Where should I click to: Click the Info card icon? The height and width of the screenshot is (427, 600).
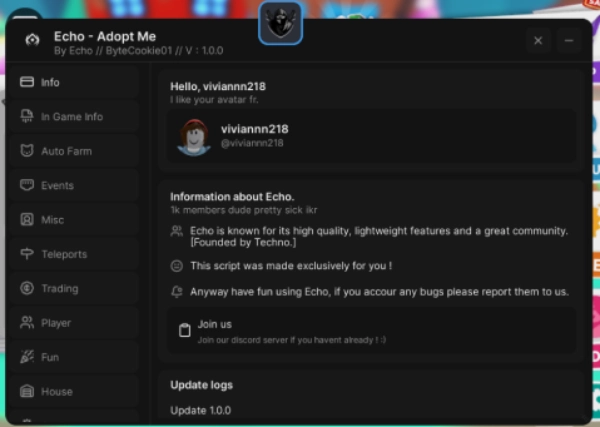[27, 82]
